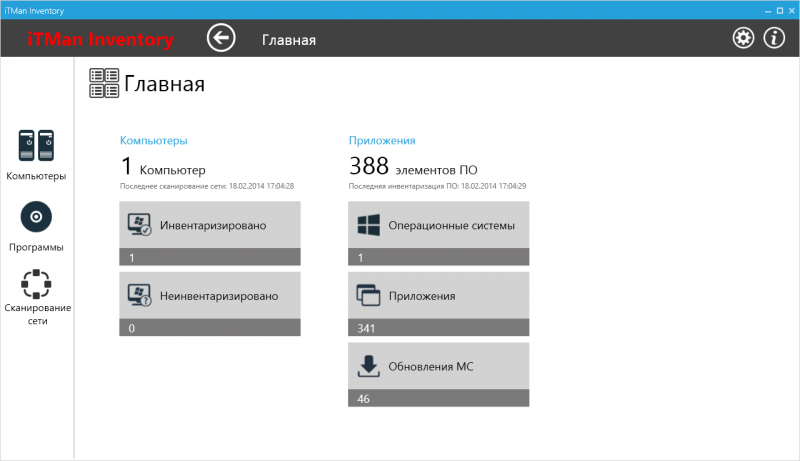Click the '1 Компьютер' count text

[163, 167]
